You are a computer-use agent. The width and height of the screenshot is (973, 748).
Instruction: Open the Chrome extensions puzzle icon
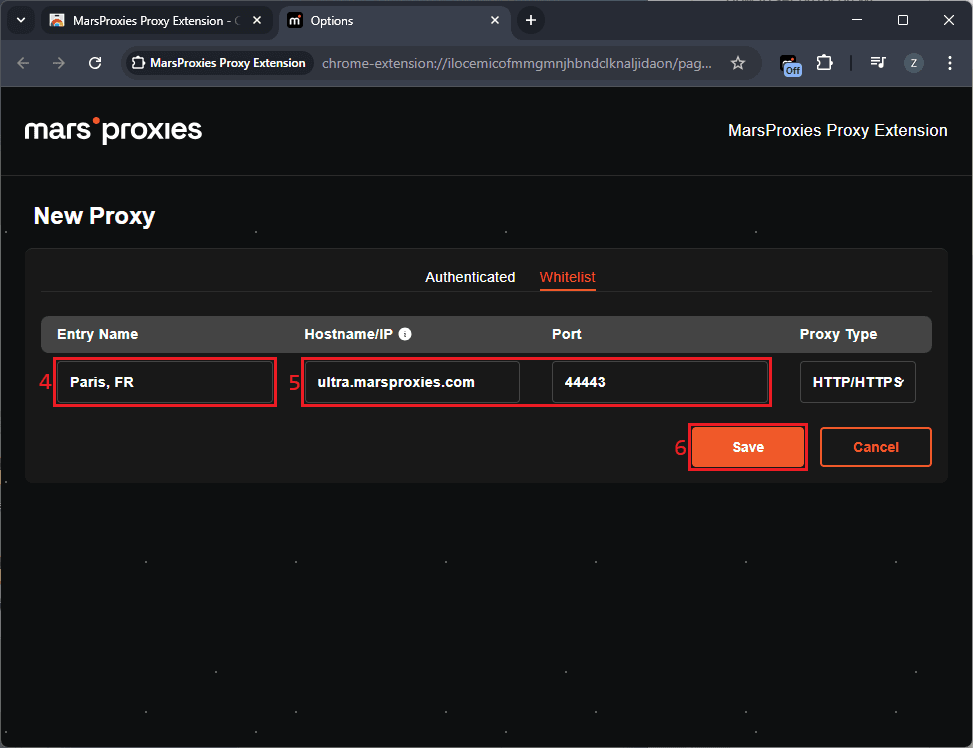click(x=824, y=63)
